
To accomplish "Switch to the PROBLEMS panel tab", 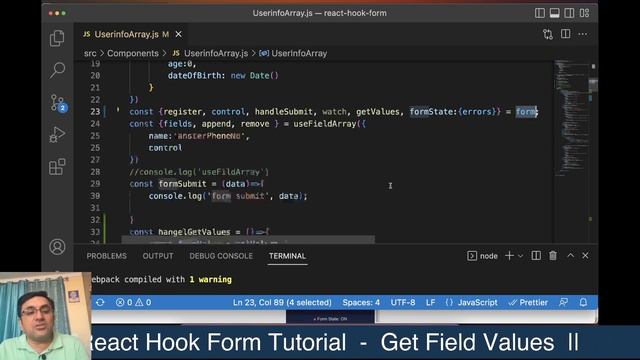I will click(x=107, y=256).
